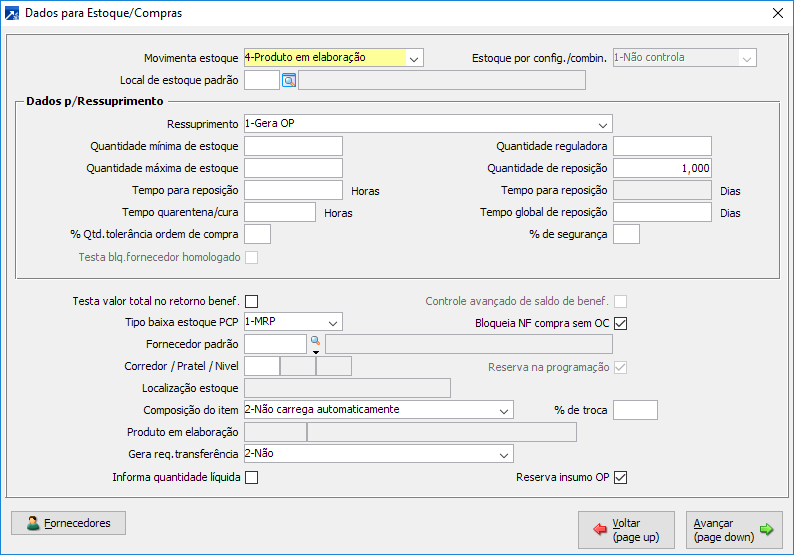
Task: Click the Quantidade mínima de estoque field
Action: (293, 147)
